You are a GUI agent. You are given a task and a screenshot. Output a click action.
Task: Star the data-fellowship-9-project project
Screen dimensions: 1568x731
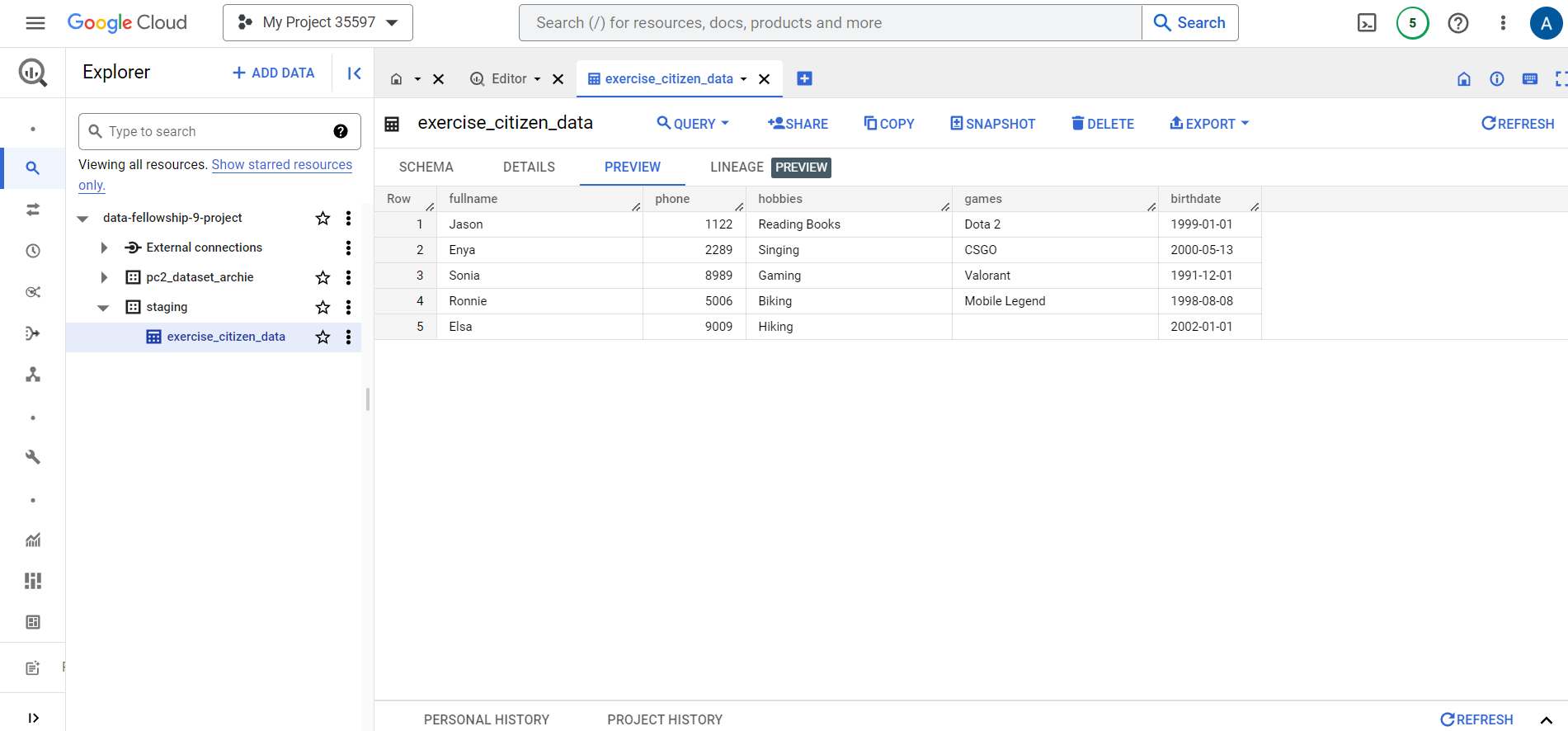coord(323,218)
